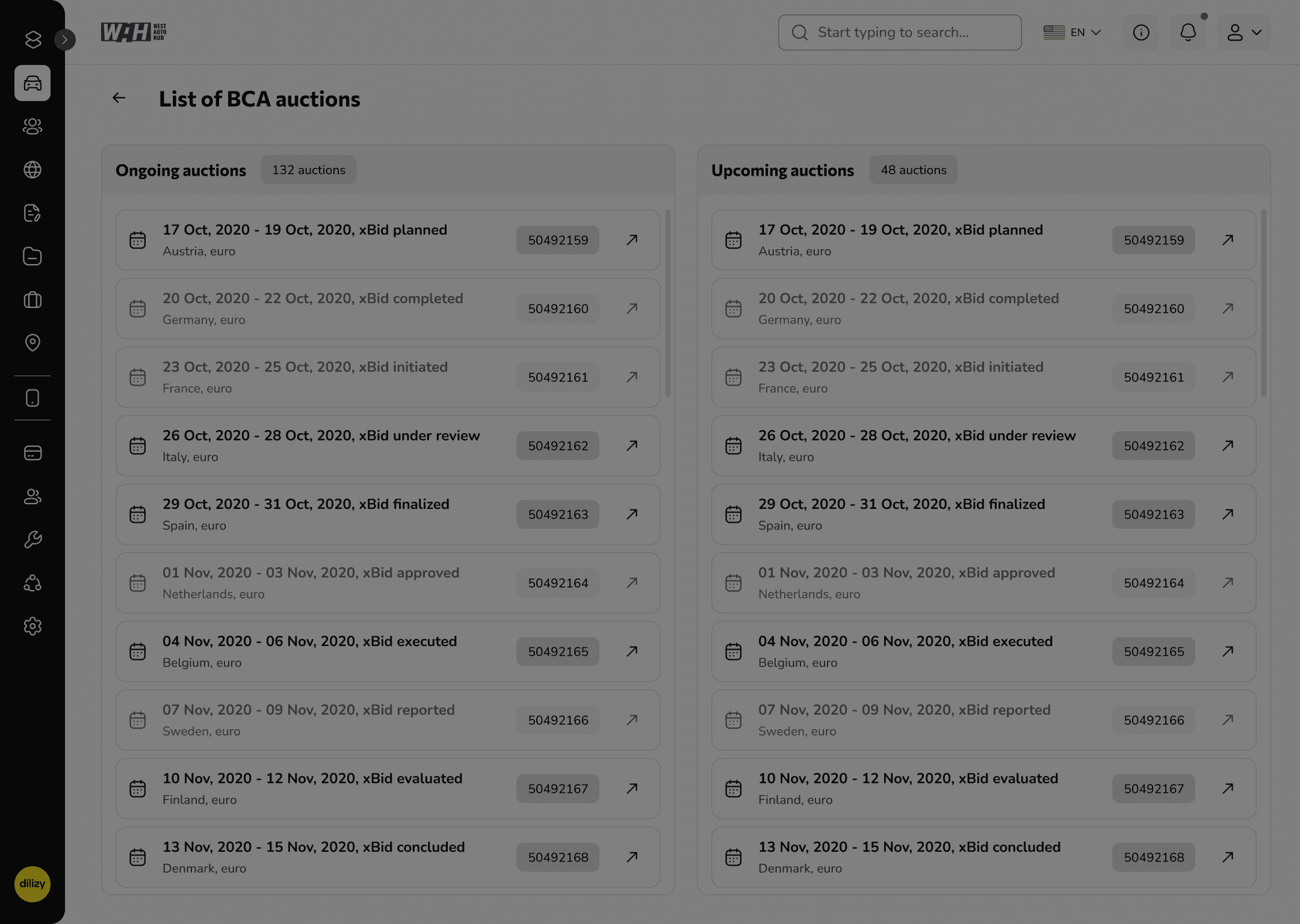
Task: Click the luggage suitcase sidebar icon
Action: [x=32, y=300]
